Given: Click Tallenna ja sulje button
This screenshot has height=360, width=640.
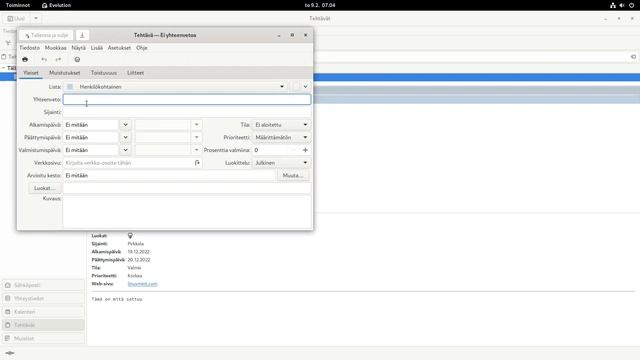Looking at the screenshot, I should [x=46, y=35].
